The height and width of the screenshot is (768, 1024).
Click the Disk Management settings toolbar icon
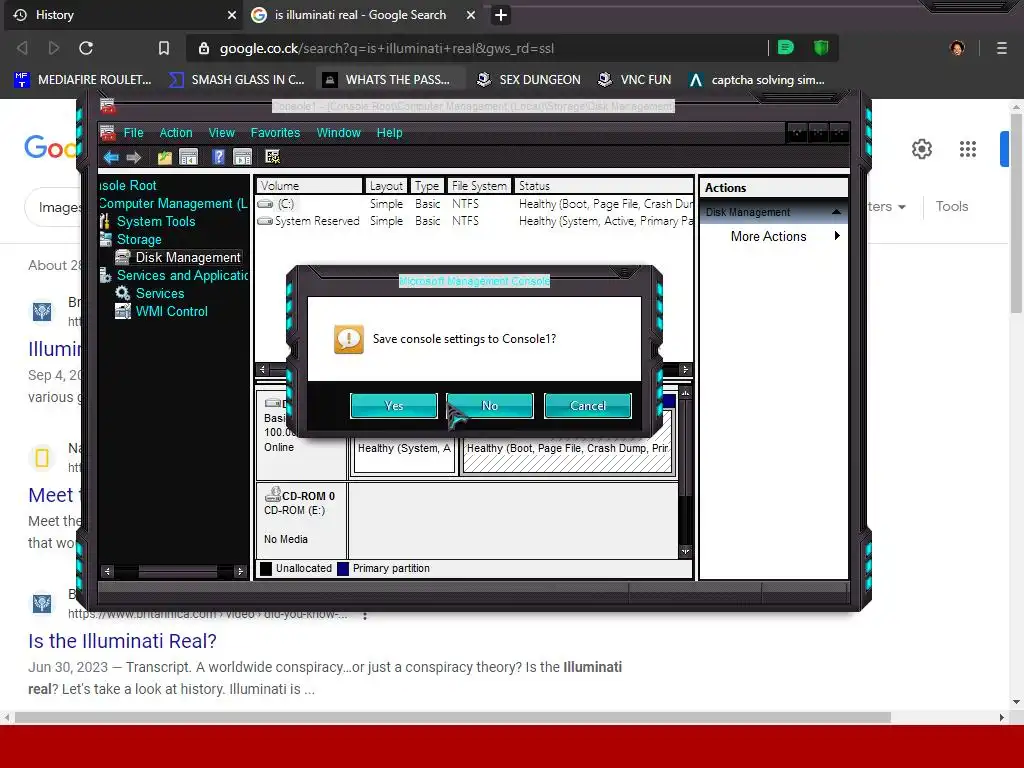point(272,157)
